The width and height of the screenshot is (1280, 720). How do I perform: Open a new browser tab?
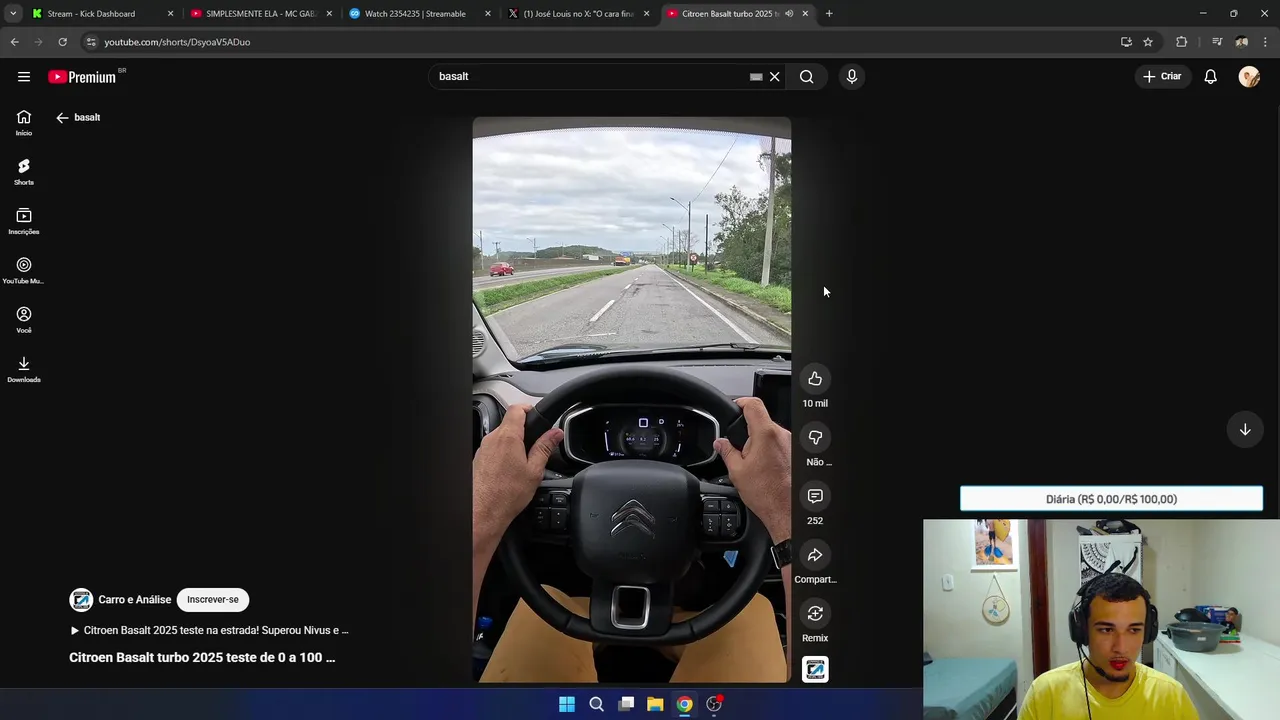(x=829, y=14)
